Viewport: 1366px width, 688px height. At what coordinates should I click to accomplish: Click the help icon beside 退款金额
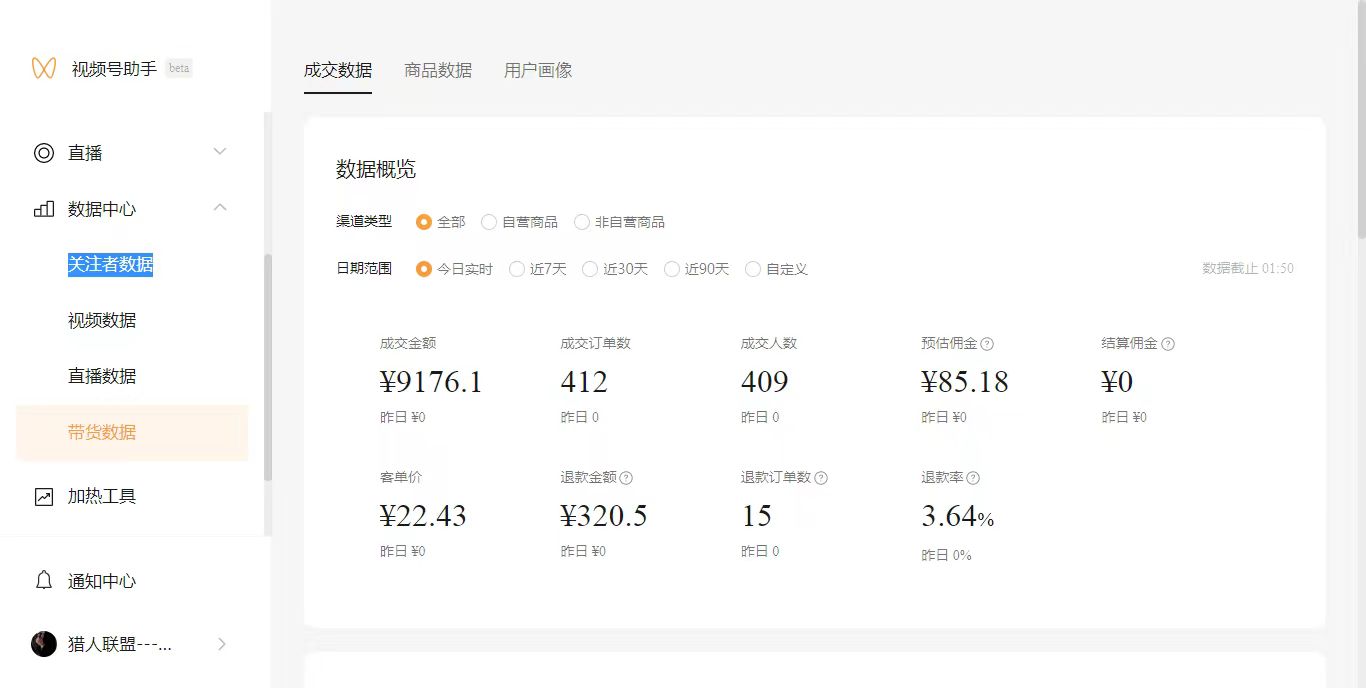627,478
